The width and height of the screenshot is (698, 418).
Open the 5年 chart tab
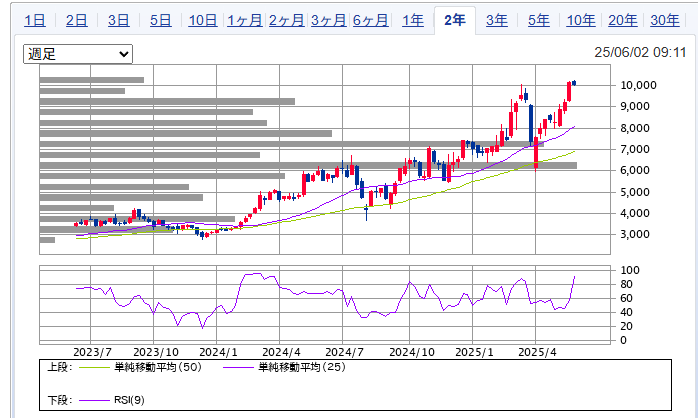click(x=539, y=20)
